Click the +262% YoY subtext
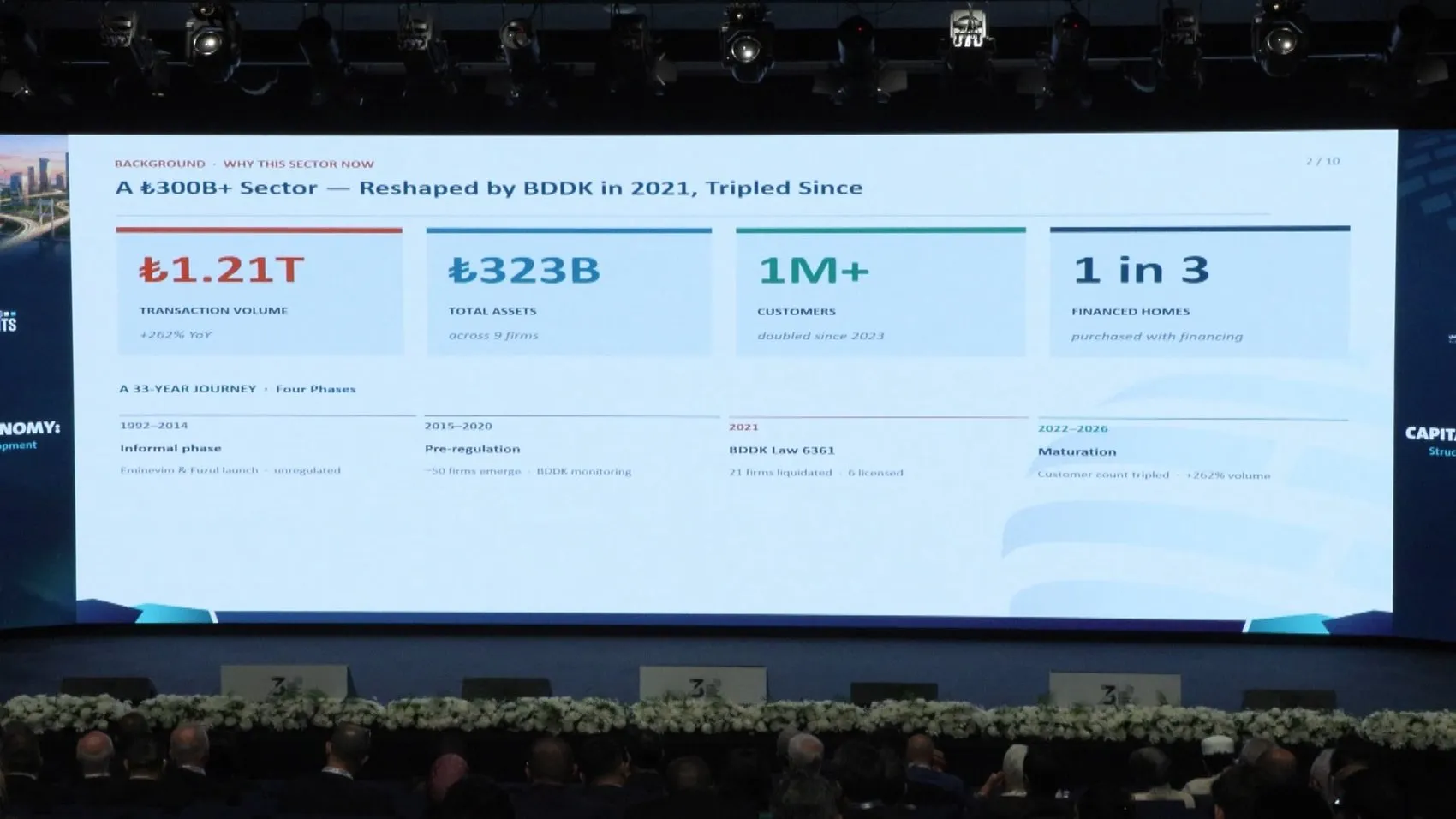This screenshot has width=1456, height=819. tap(176, 334)
